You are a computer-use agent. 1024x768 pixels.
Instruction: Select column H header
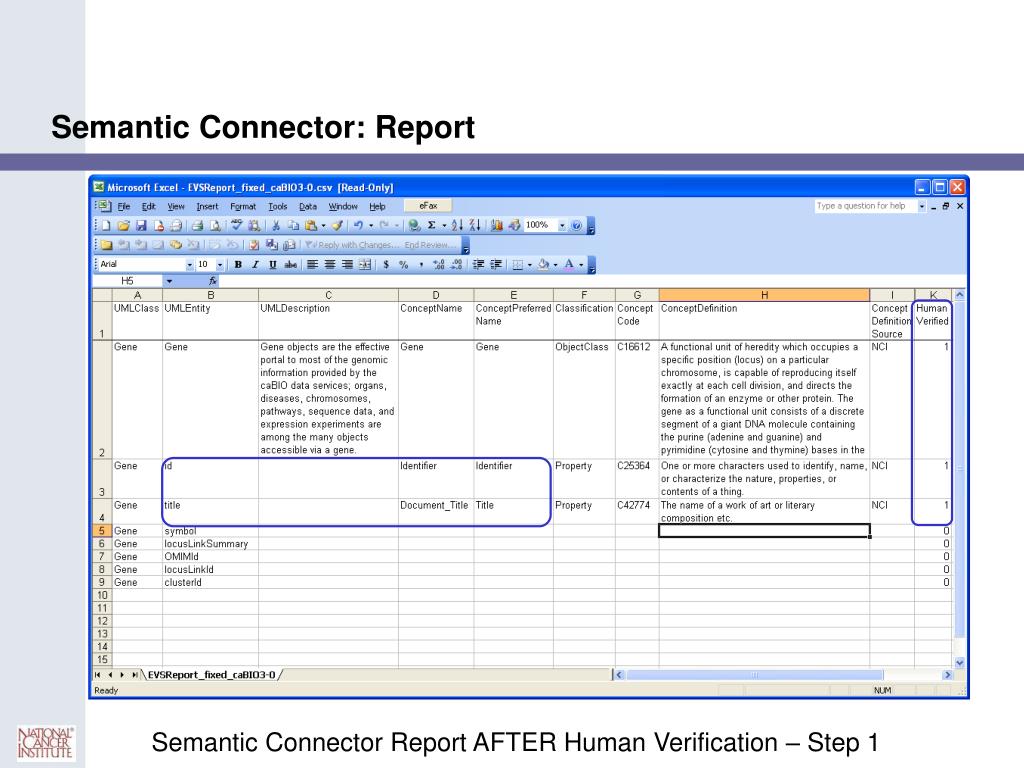tap(764, 295)
